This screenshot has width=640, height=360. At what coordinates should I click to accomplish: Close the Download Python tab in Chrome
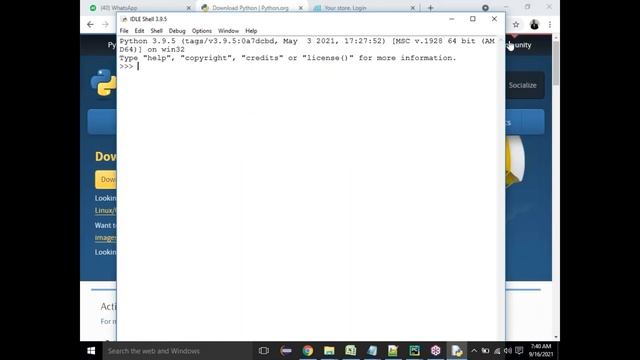coord(301,8)
